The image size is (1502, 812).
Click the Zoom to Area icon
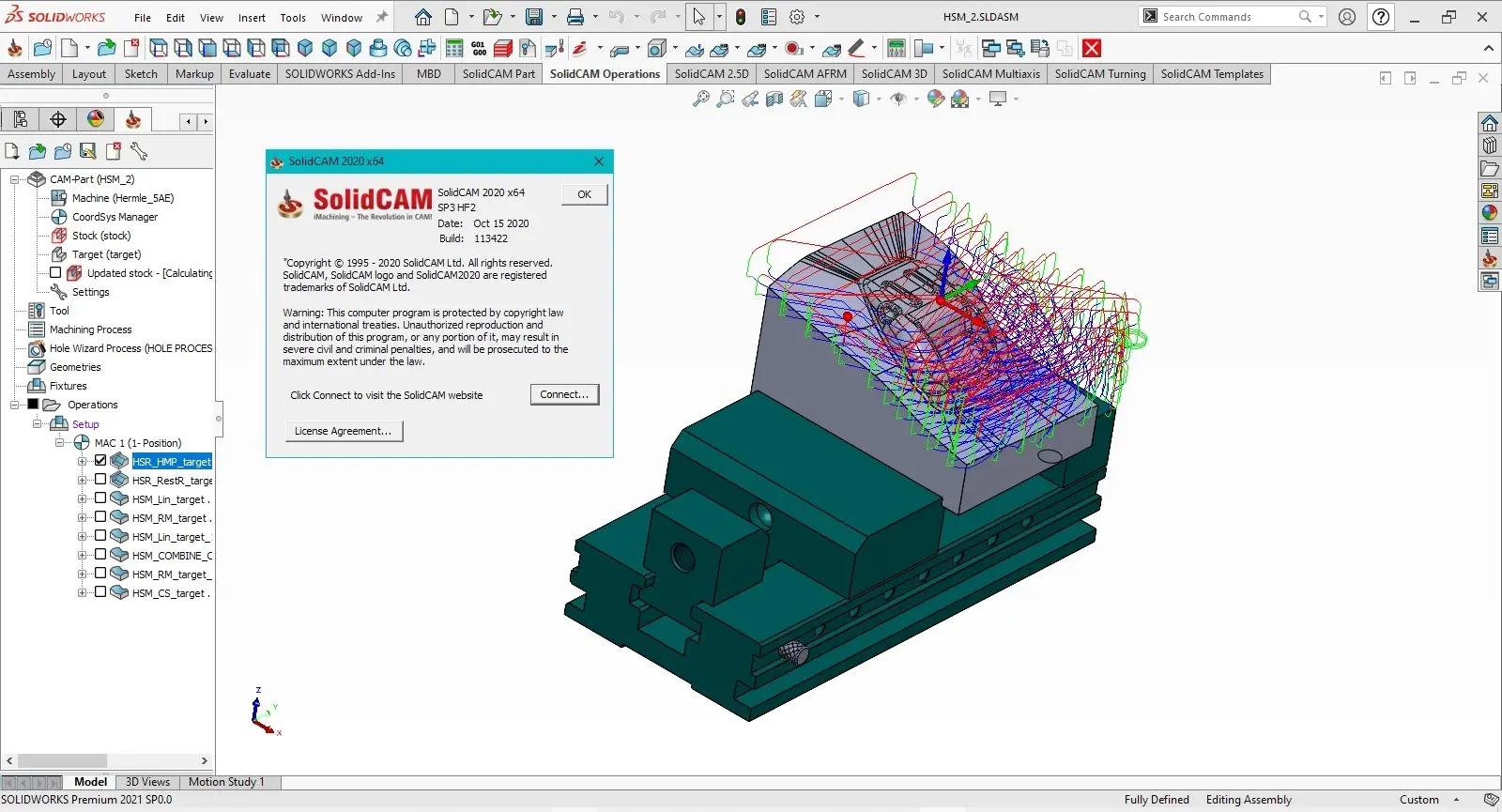726,99
